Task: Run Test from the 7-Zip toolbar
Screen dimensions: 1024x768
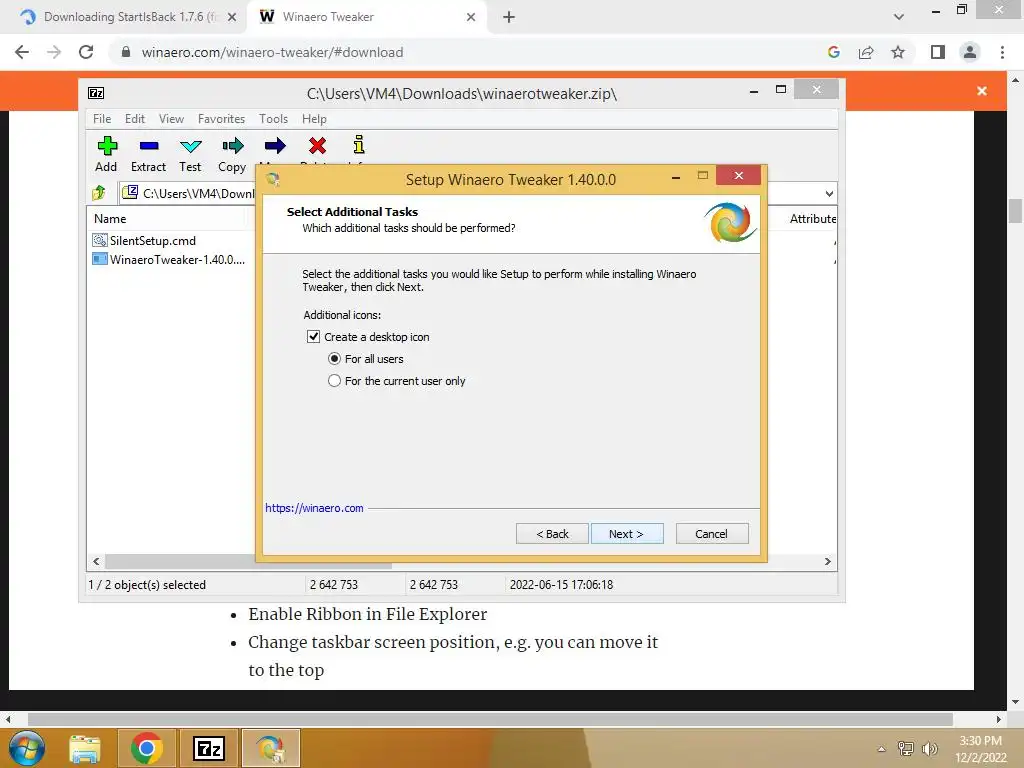Action: [x=190, y=154]
